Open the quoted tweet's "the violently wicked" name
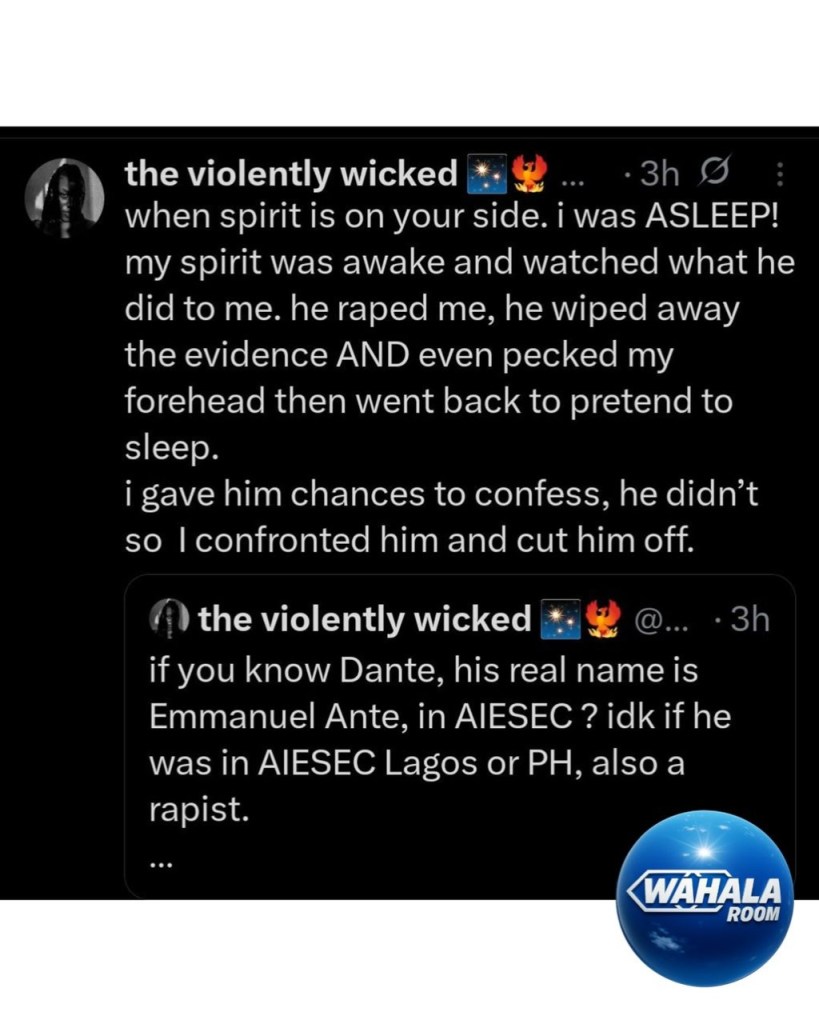Viewport: 819px width, 1024px height. (364, 620)
